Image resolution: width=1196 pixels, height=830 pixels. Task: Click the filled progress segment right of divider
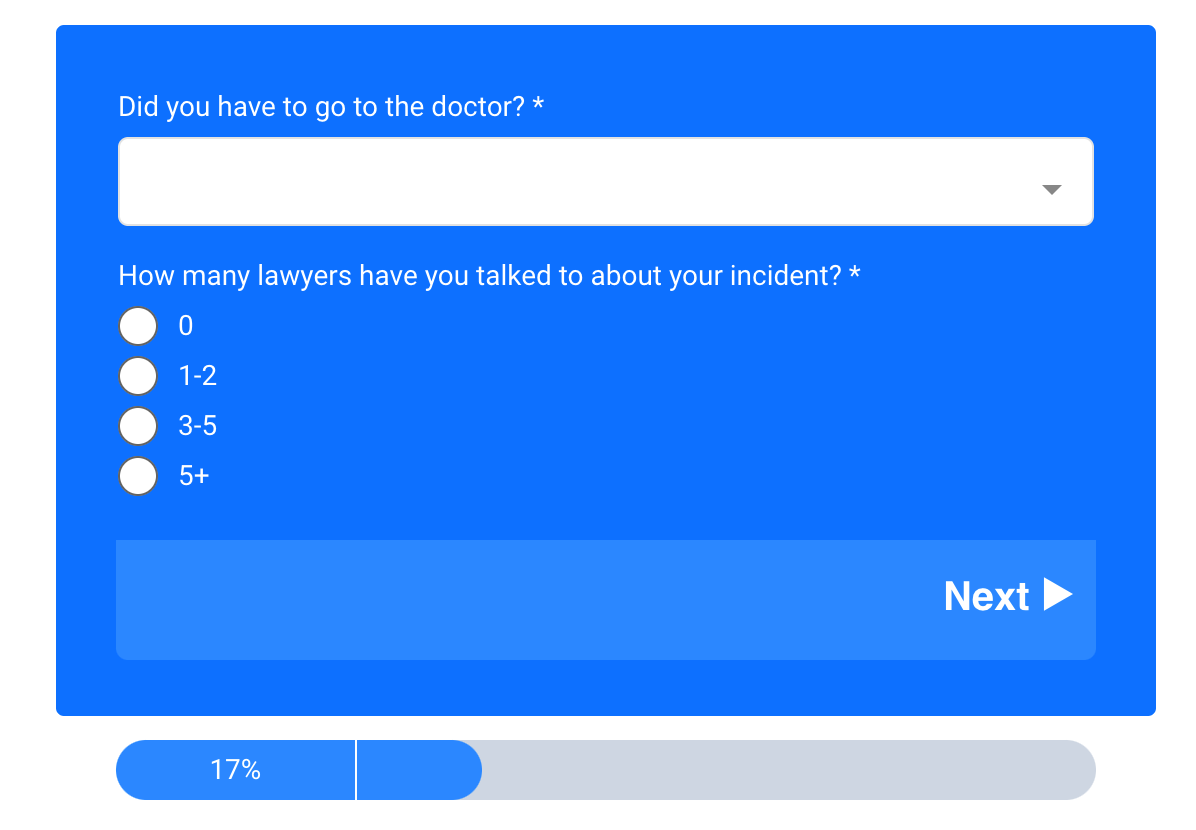point(418,770)
